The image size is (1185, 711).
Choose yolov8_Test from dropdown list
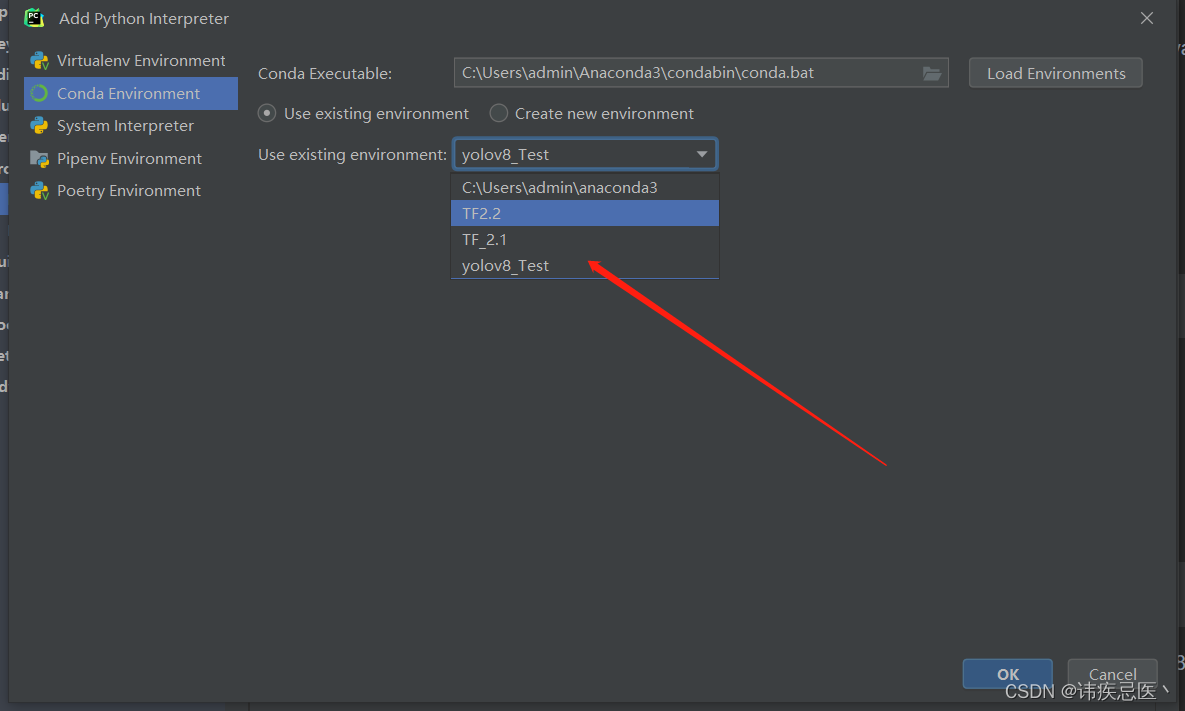point(585,265)
